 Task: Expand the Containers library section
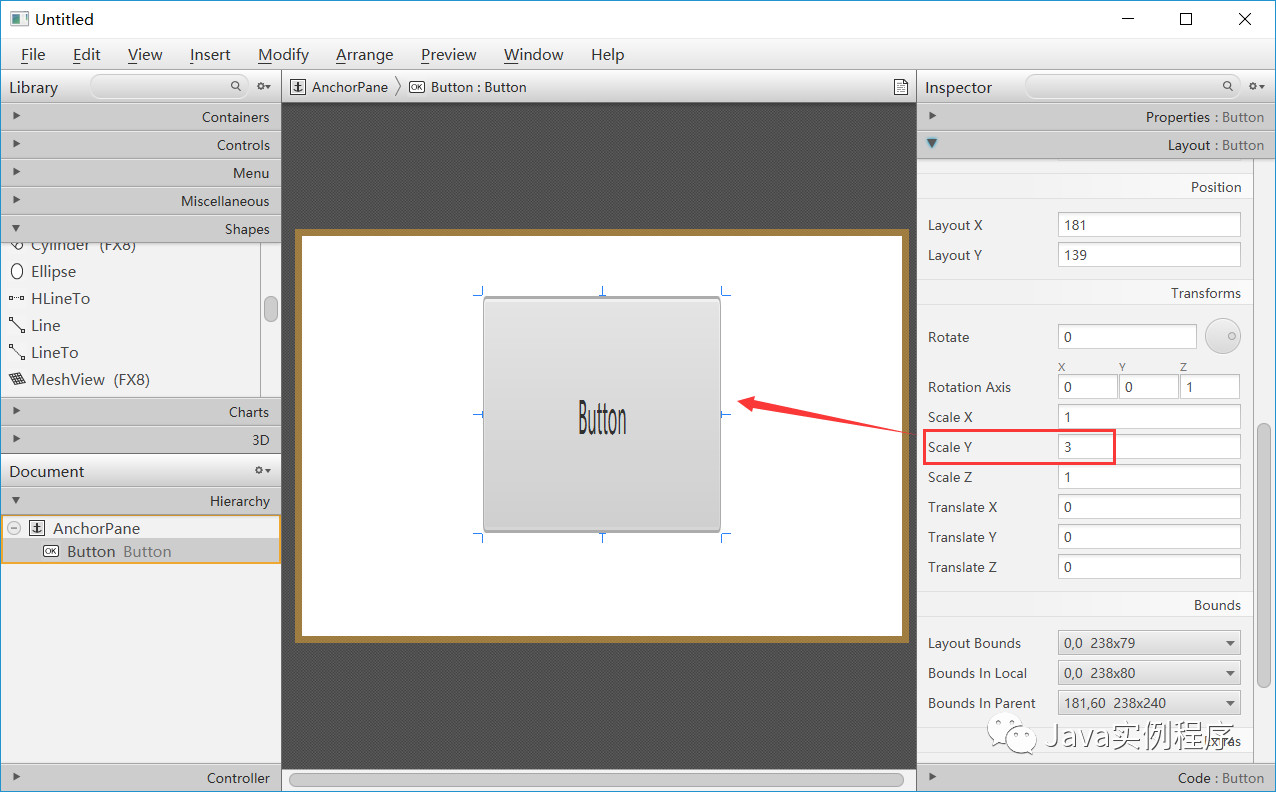tap(16, 117)
